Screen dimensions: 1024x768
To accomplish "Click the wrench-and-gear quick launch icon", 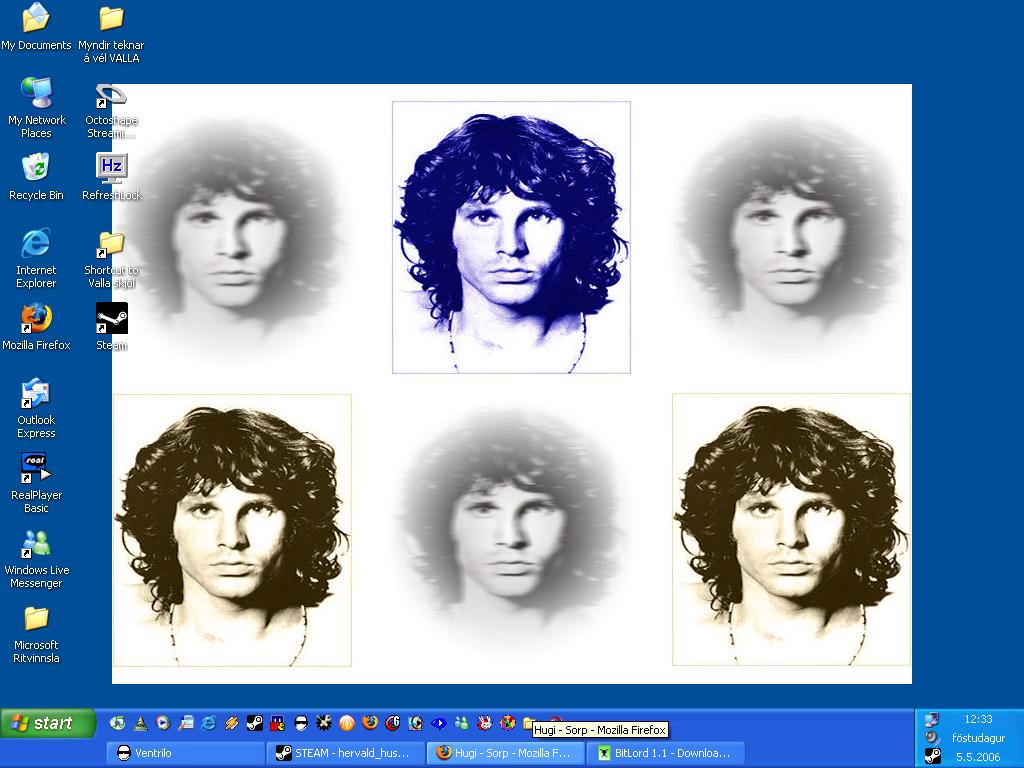I will click(323, 723).
